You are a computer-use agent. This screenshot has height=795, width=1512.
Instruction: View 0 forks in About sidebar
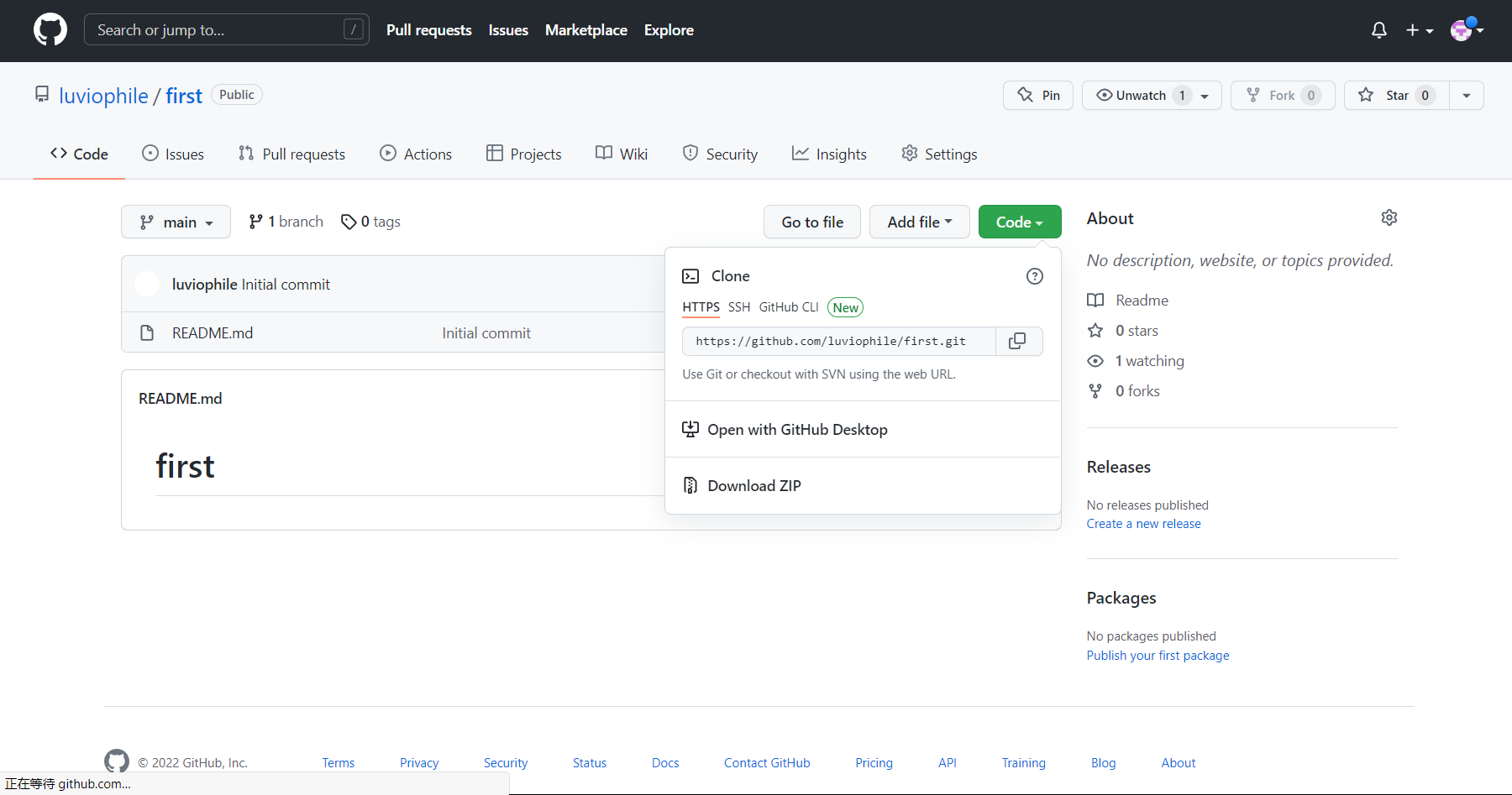1124,391
